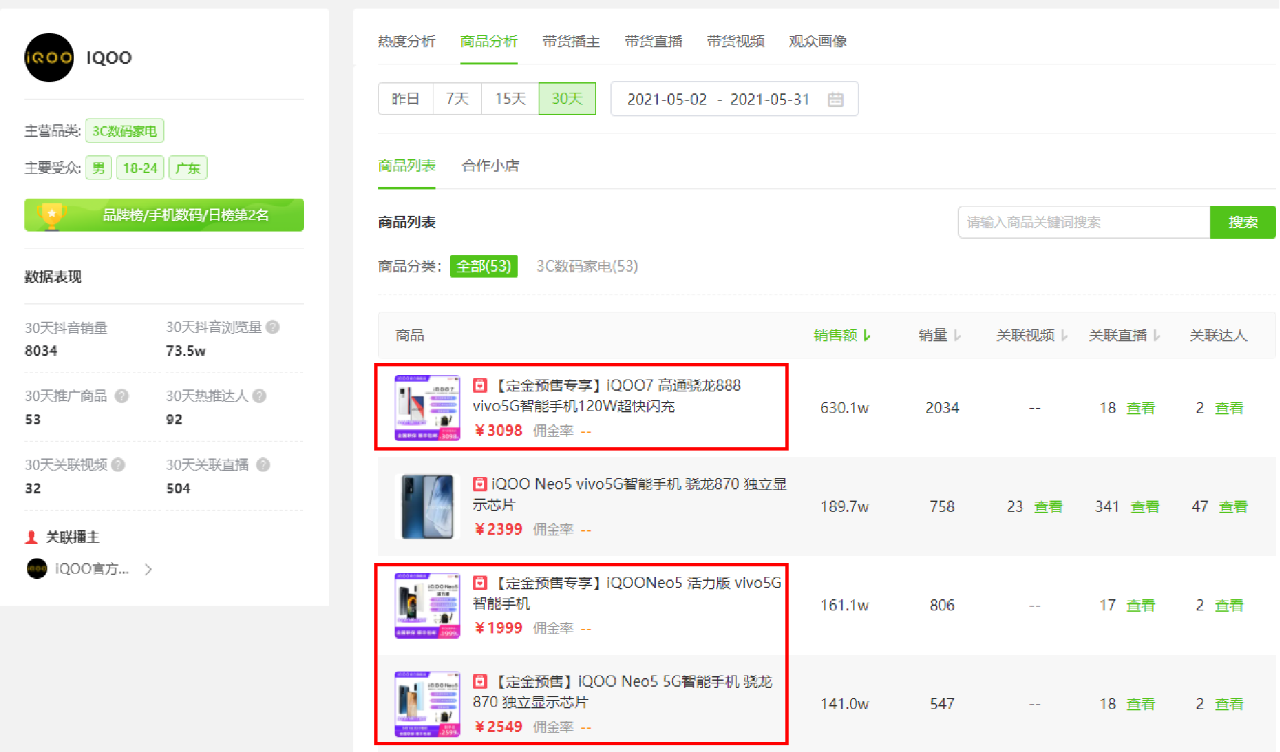
Task: Click red shop icon of ¥2549 product
Action: click(x=480, y=682)
